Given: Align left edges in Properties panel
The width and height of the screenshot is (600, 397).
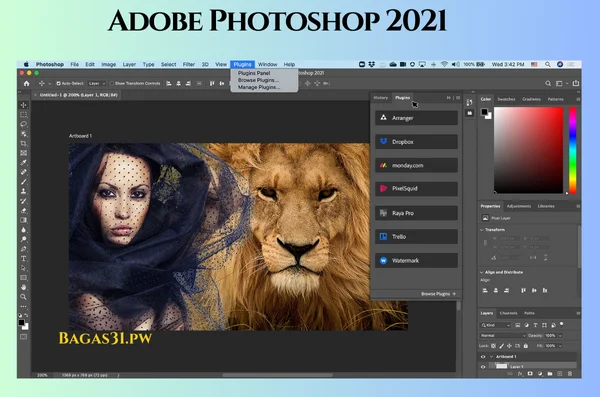Looking at the screenshot, I should [x=485, y=291].
